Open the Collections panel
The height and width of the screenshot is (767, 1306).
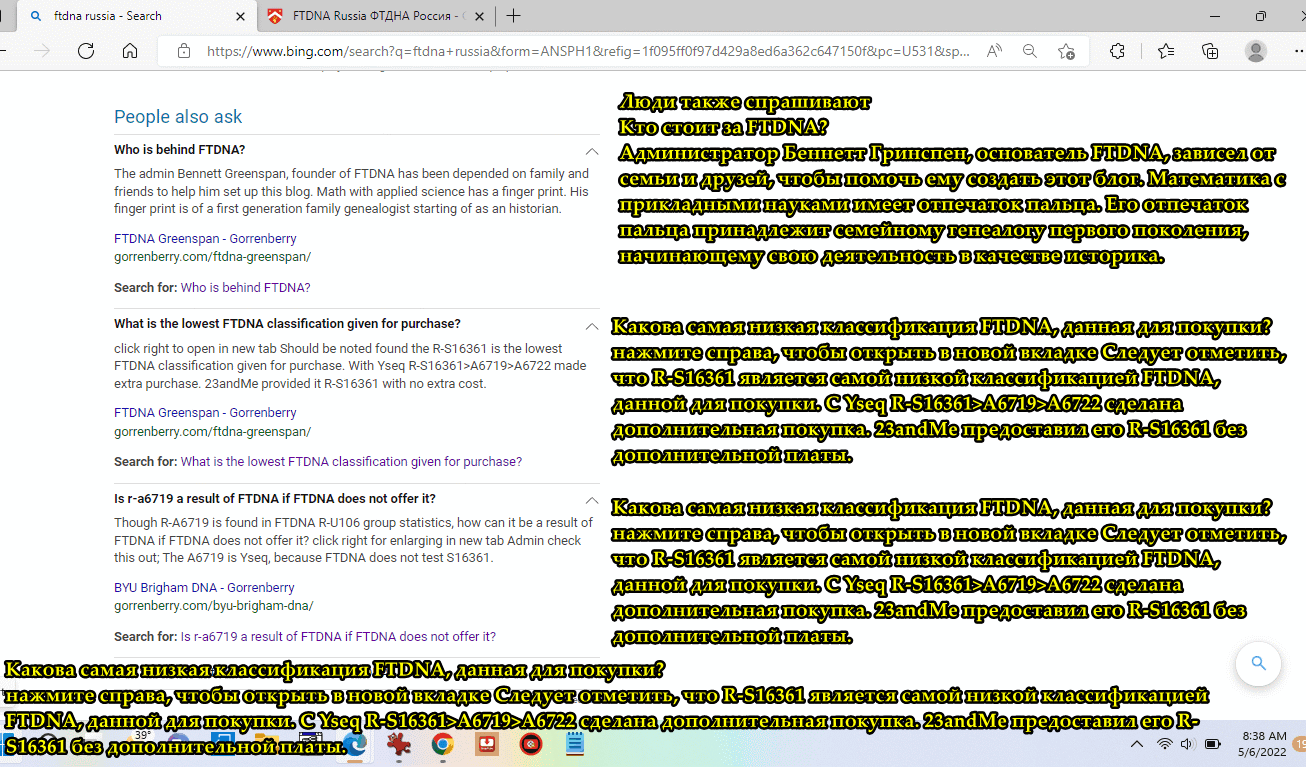point(1210,51)
